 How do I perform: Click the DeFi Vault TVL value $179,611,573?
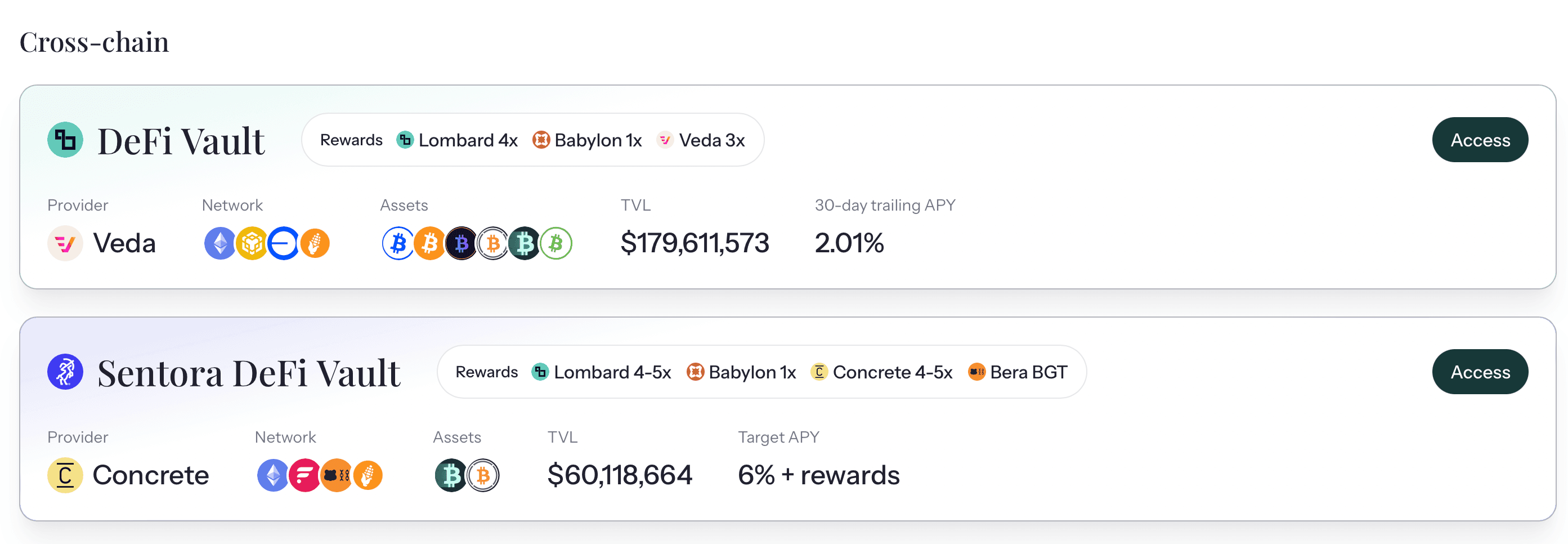(695, 244)
